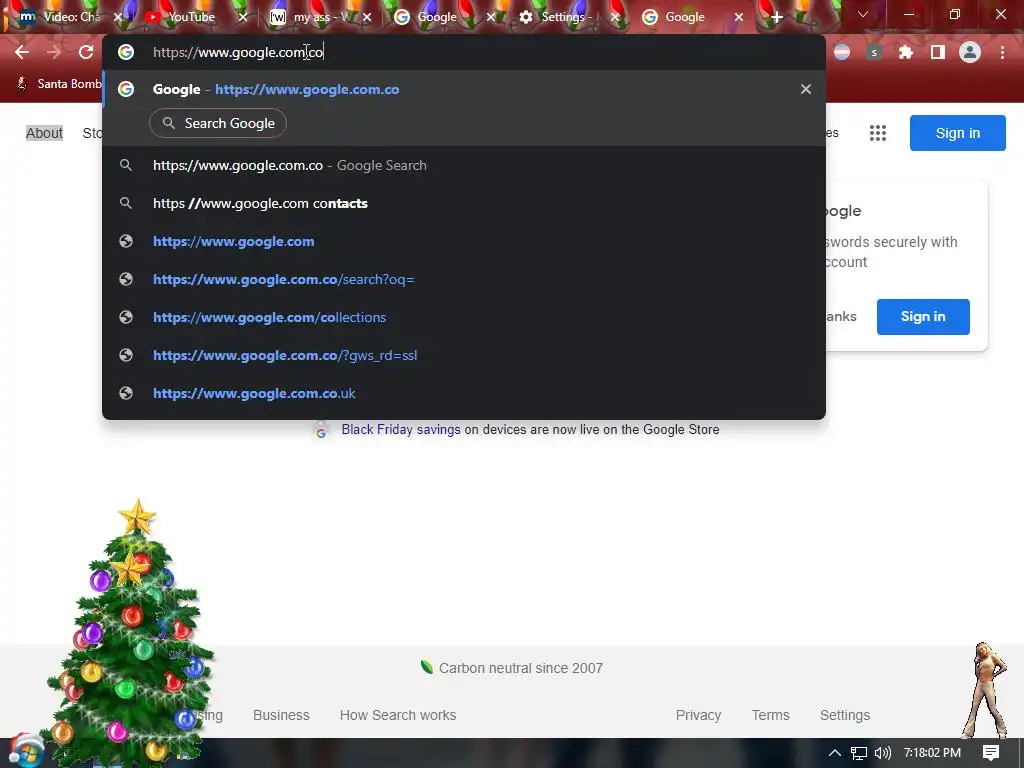The image size is (1024, 768).
Task: Toggle the side panel icon
Action: point(938,52)
